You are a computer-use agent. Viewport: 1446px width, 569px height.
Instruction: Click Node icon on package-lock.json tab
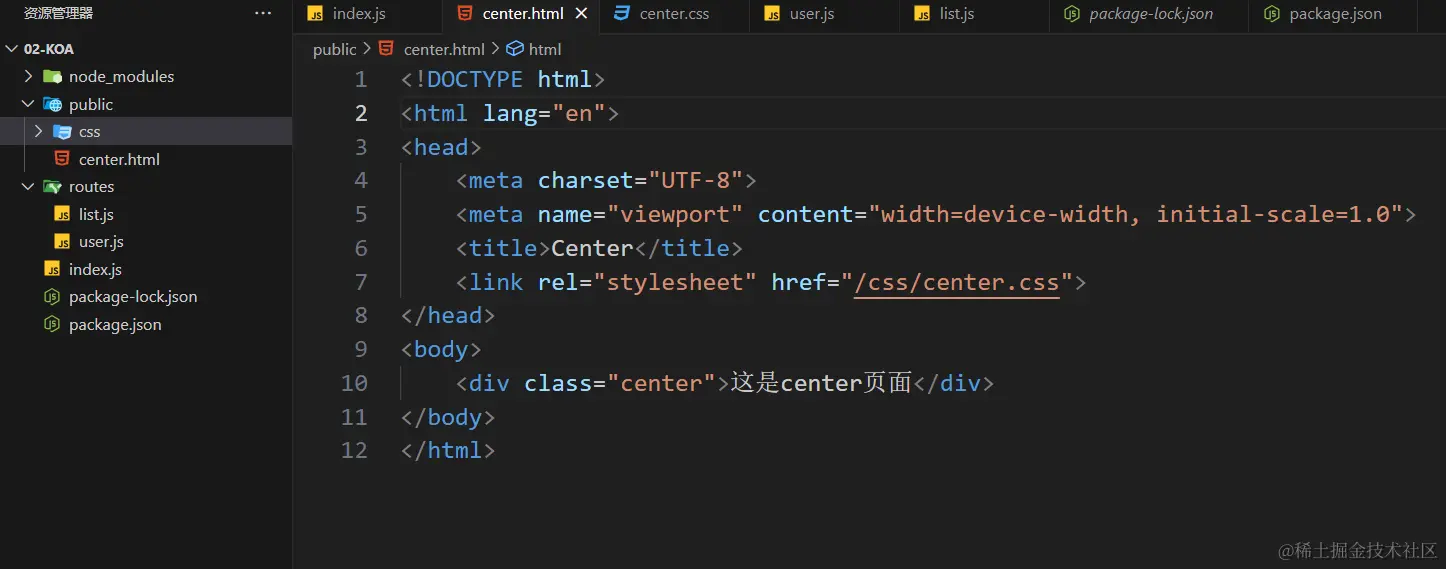pos(1071,13)
